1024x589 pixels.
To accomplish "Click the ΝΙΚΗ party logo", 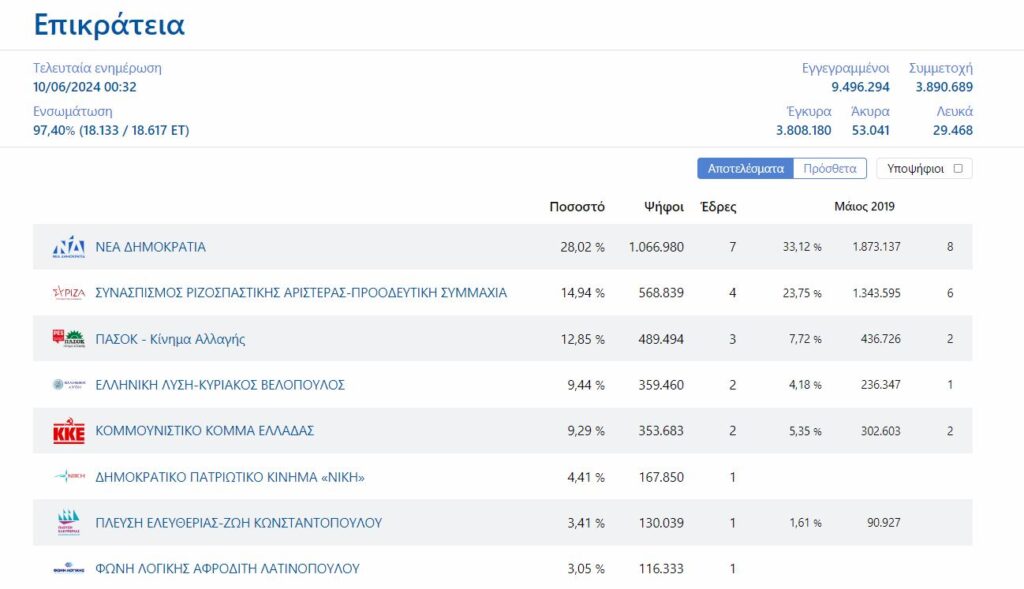I will 69,476.
